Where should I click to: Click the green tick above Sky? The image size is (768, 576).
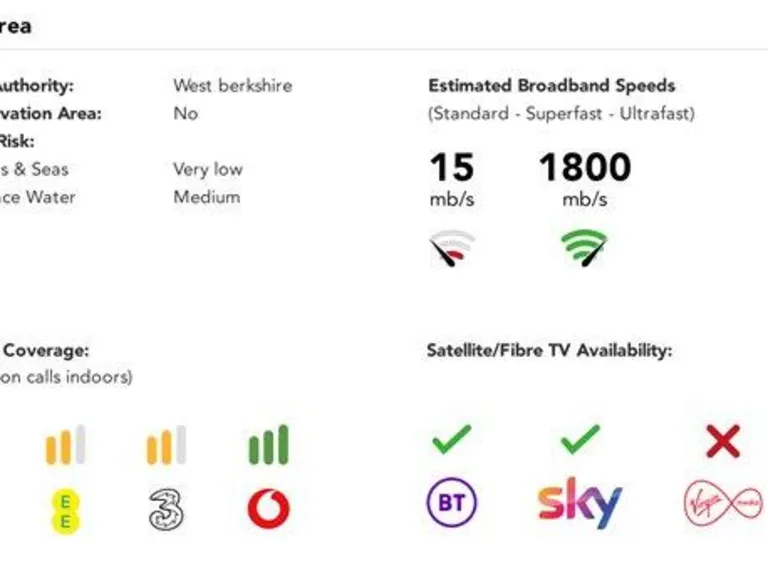(x=580, y=439)
